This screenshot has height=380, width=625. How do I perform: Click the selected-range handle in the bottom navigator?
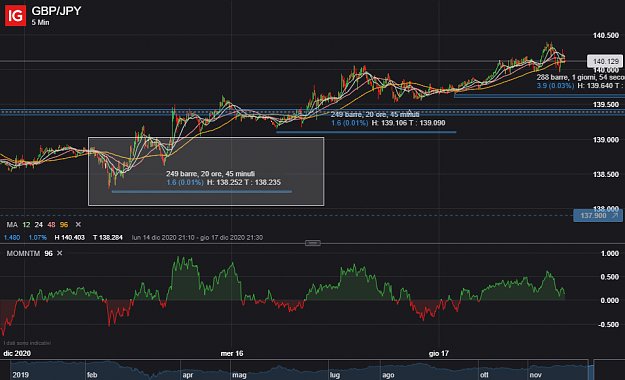pyautogui.click(x=591, y=370)
